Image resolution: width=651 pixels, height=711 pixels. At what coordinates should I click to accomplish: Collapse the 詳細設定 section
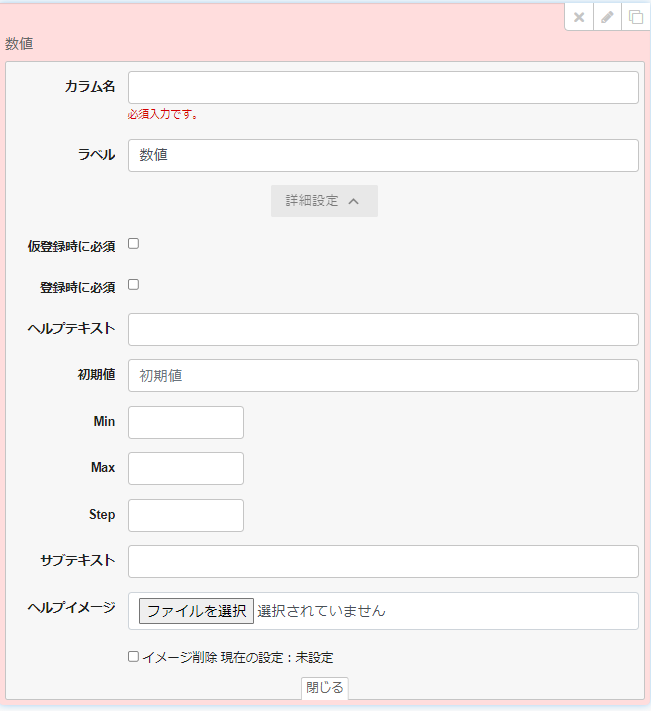324,201
